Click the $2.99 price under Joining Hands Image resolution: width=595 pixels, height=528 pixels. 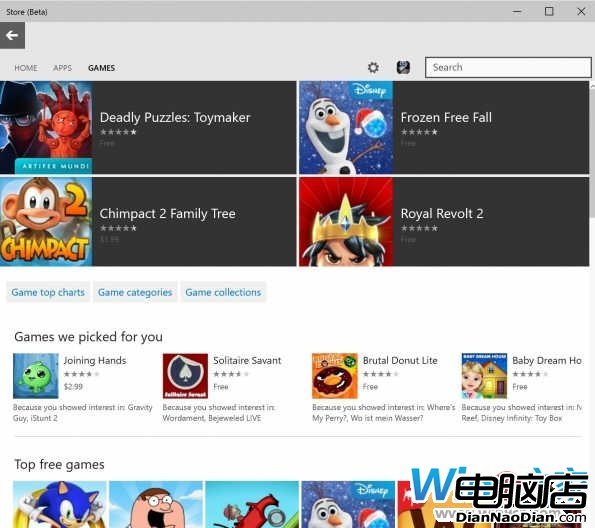[x=73, y=387]
